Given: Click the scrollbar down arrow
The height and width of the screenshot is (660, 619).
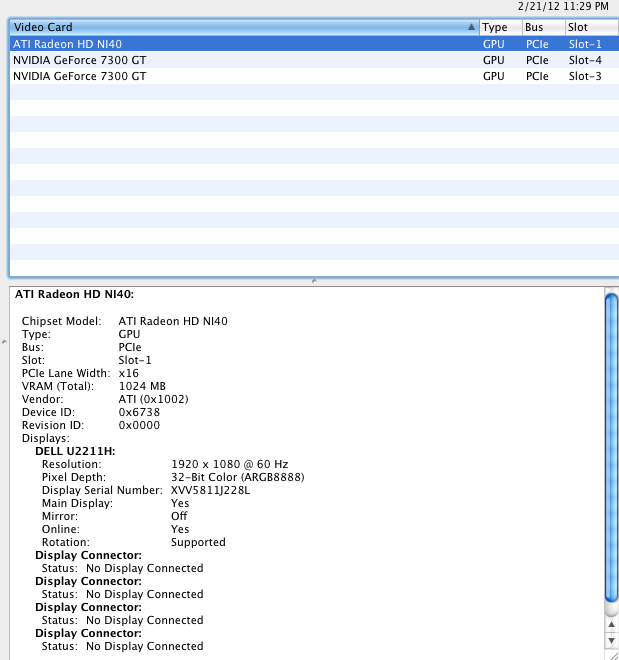Looking at the screenshot, I should [x=611, y=641].
